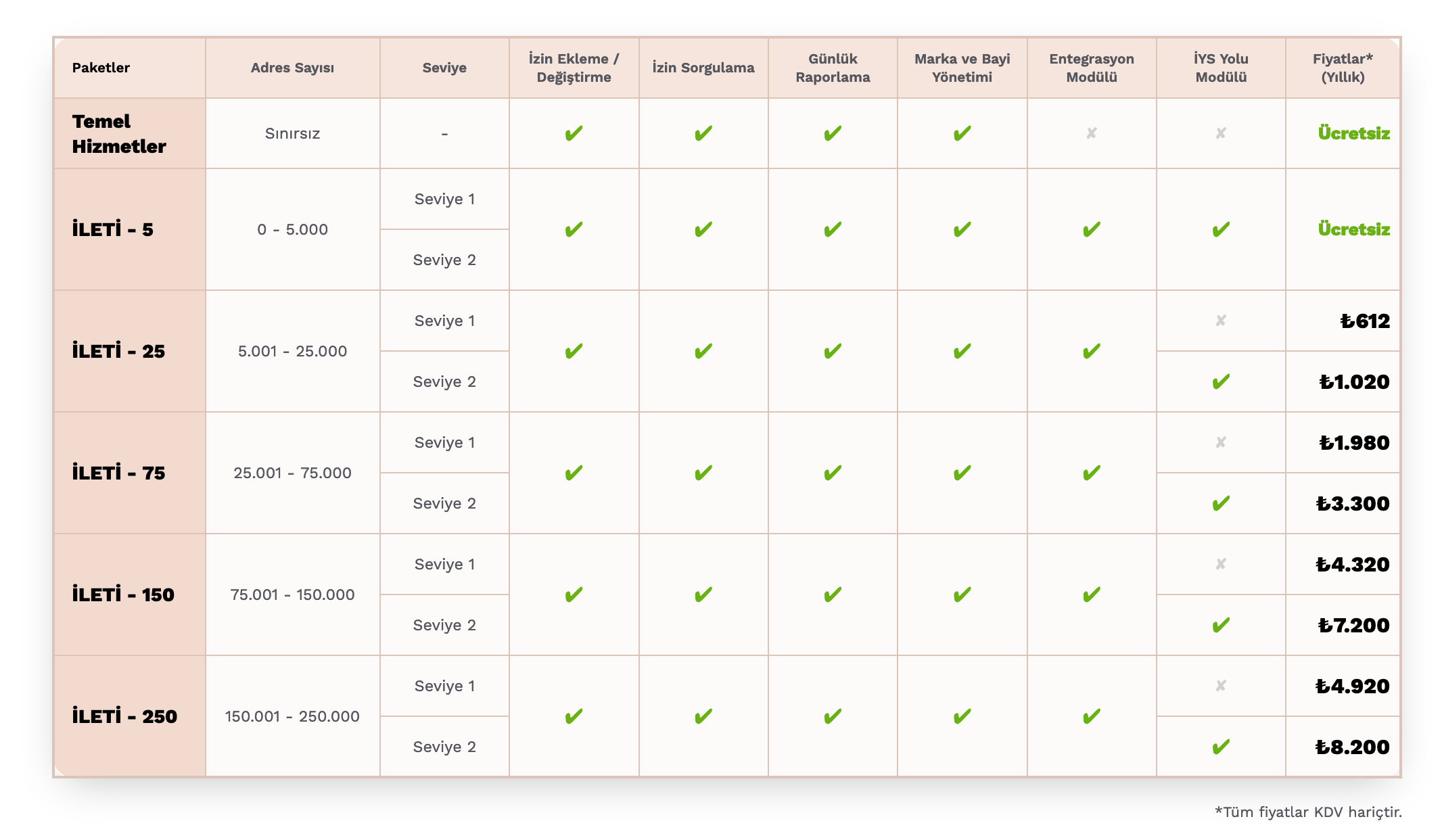Click the Fiyatlar (Yıllık) column header

pyautogui.click(x=1343, y=68)
